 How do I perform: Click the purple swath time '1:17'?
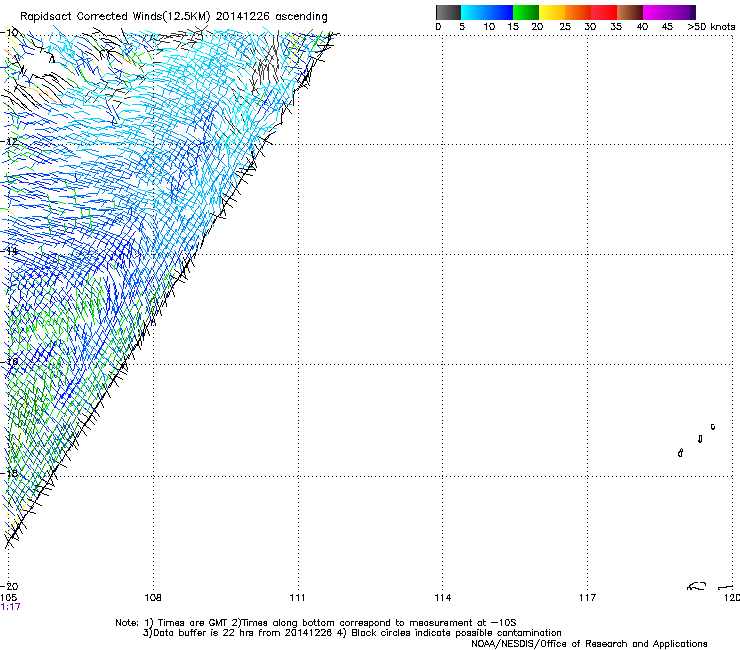point(10,607)
